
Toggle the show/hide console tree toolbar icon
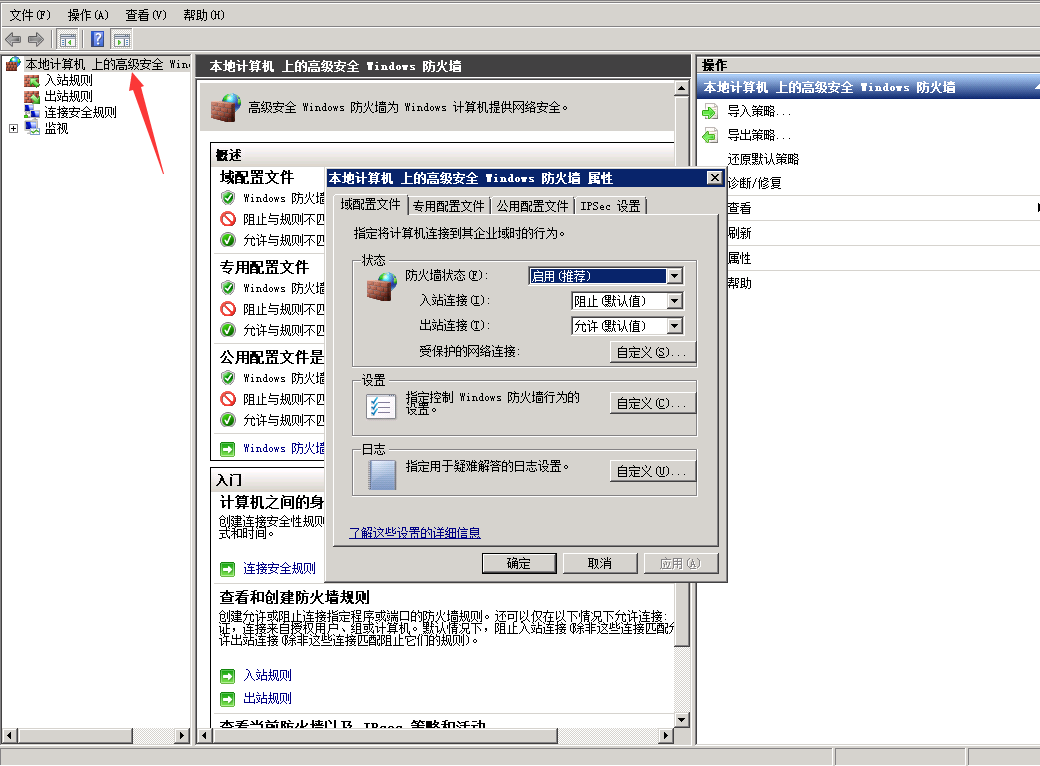(68, 39)
